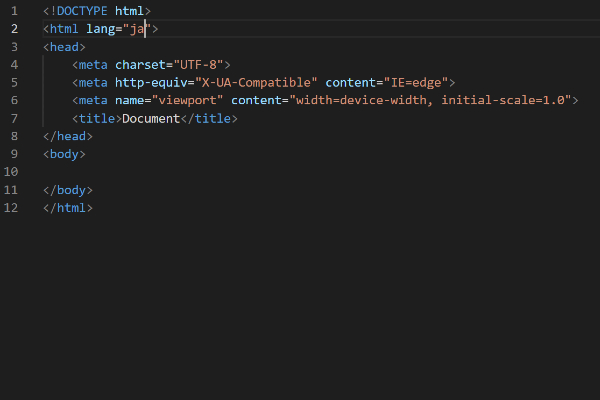Place cursor on empty line 10
Viewport: 600px width, 400px height.
(306, 172)
